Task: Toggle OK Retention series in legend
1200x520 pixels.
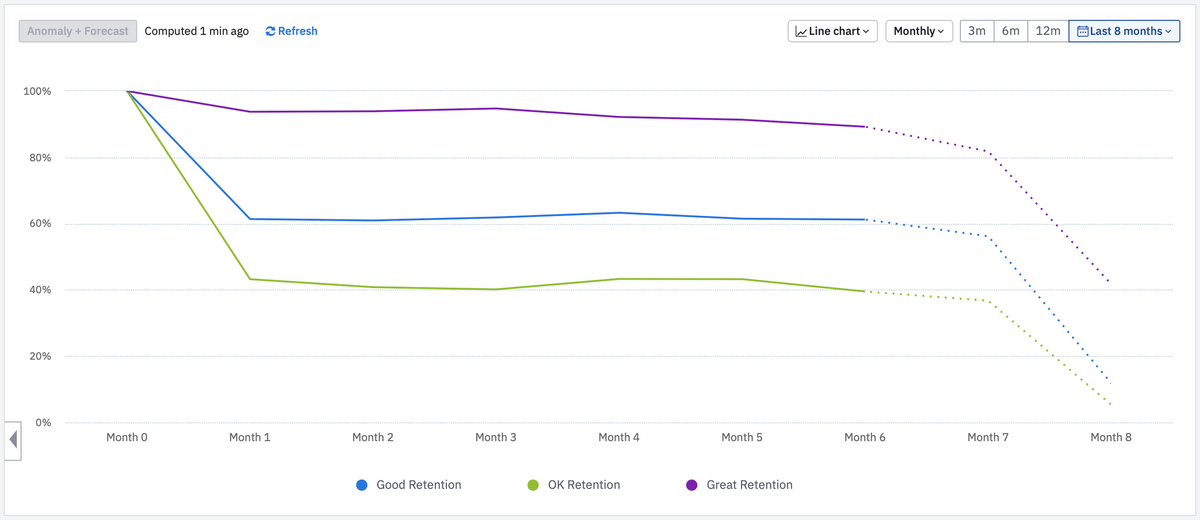Action: [573, 485]
